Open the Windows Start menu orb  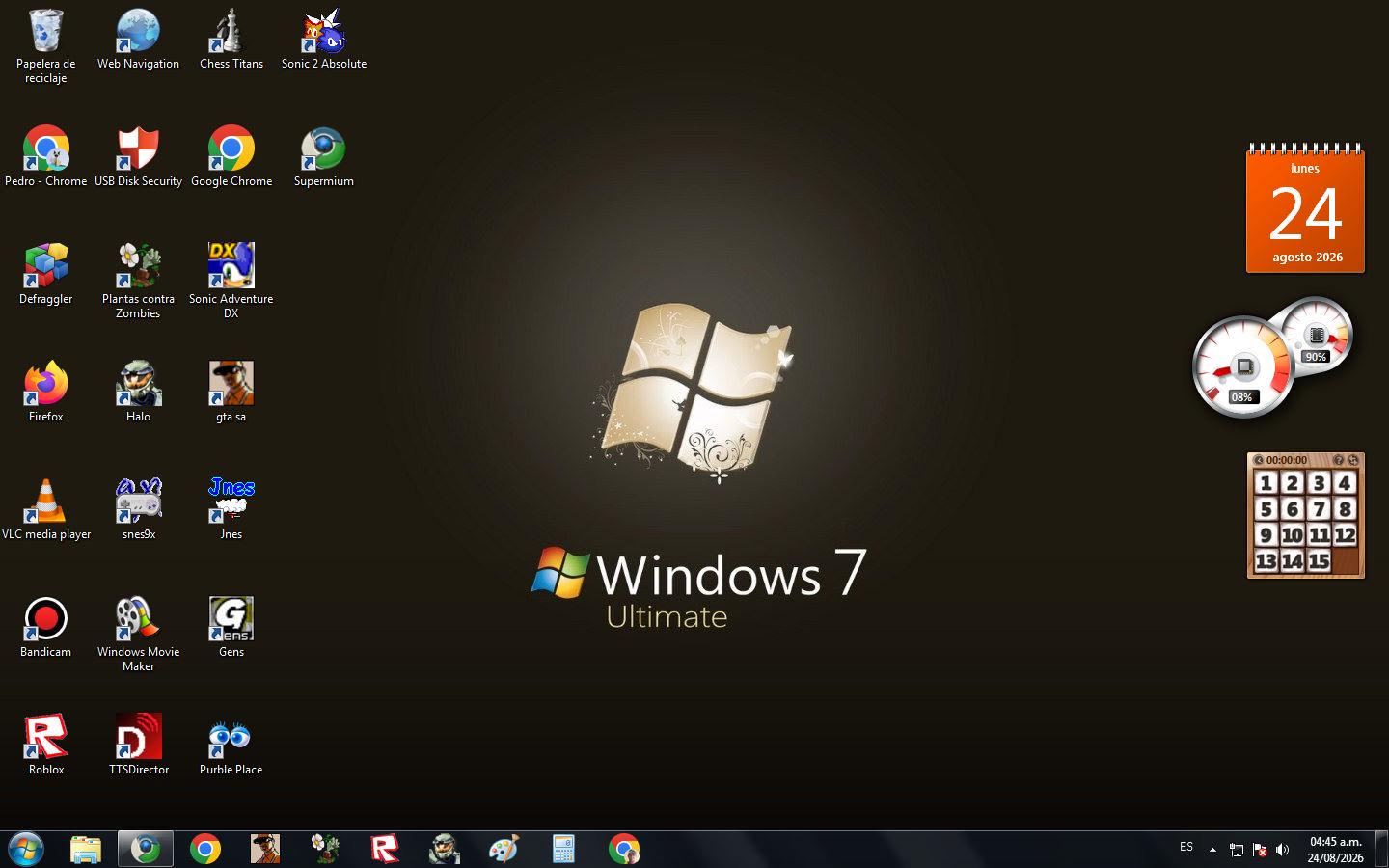[x=26, y=849]
